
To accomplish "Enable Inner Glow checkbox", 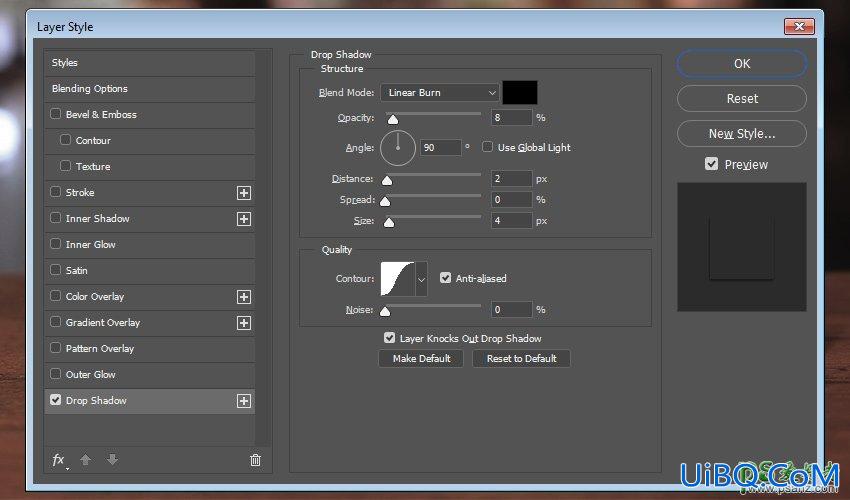I will click(55, 244).
